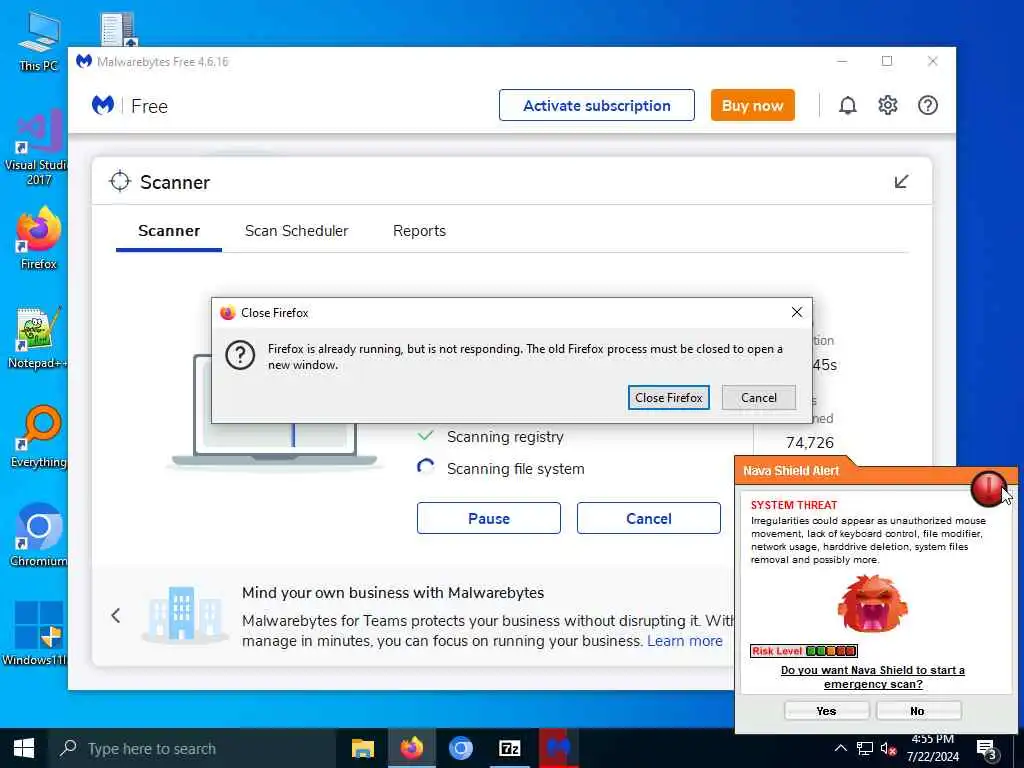
Task: Click the Scanning registry status line
Action: 505,436
